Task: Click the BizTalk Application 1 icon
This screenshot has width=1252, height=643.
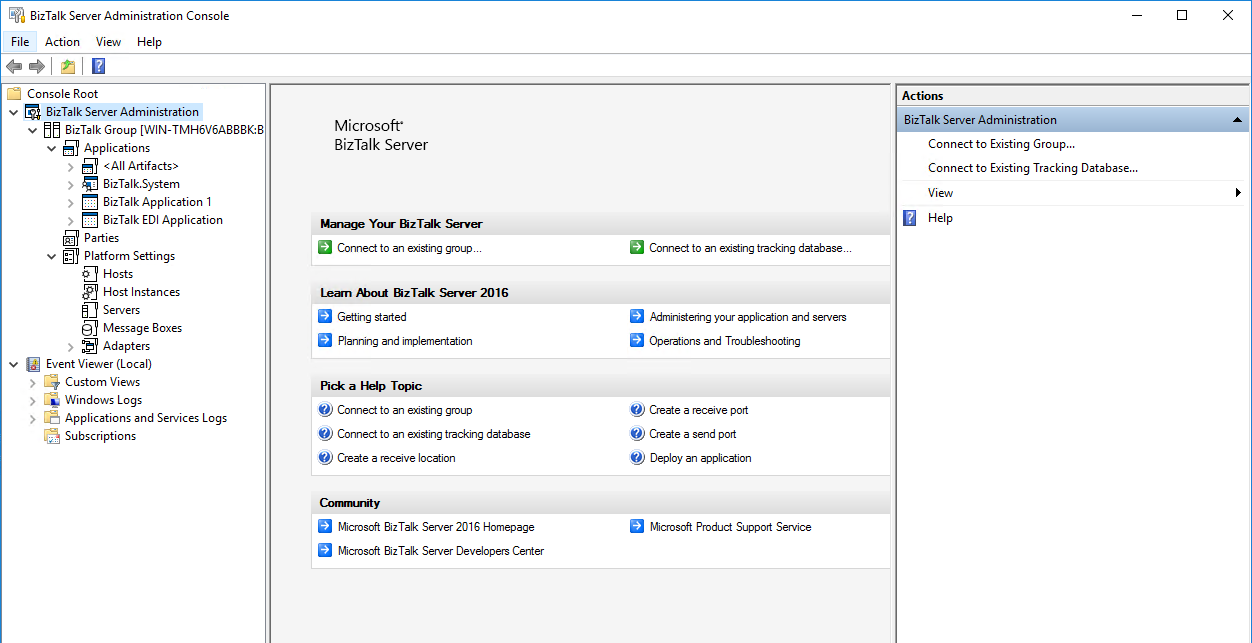Action: coord(90,202)
